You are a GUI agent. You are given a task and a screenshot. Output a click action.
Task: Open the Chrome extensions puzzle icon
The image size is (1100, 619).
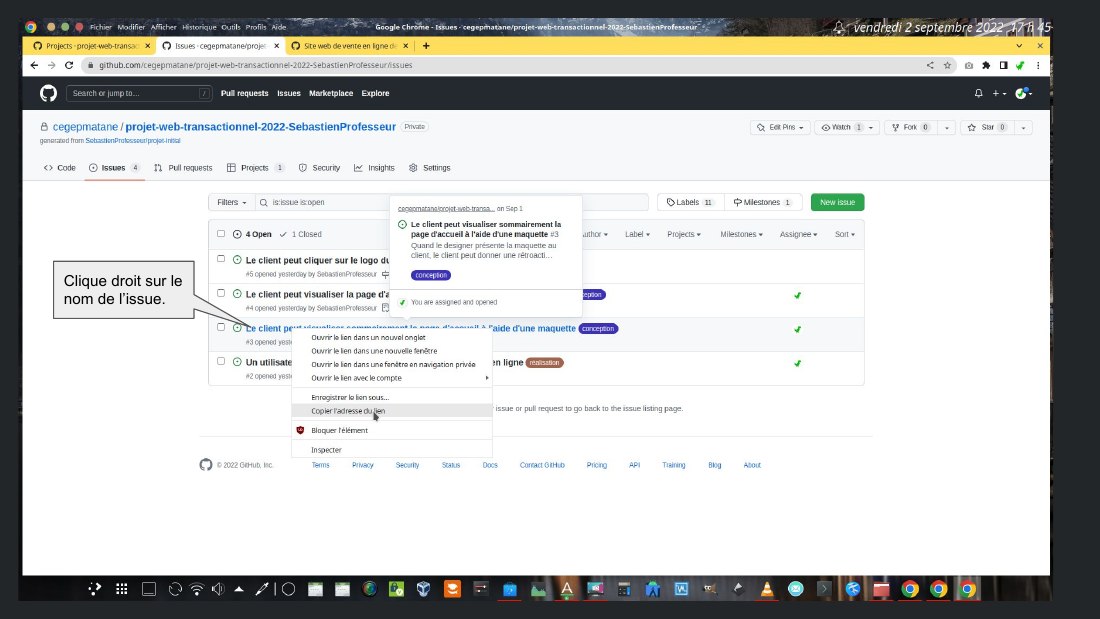[986, 65]
